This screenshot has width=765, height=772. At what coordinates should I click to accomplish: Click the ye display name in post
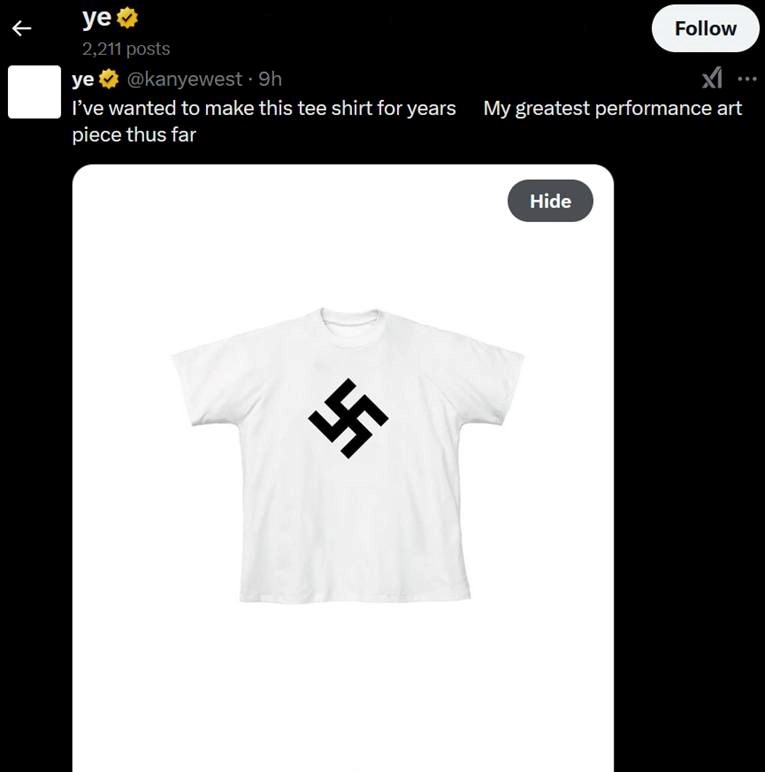point(83,79)
